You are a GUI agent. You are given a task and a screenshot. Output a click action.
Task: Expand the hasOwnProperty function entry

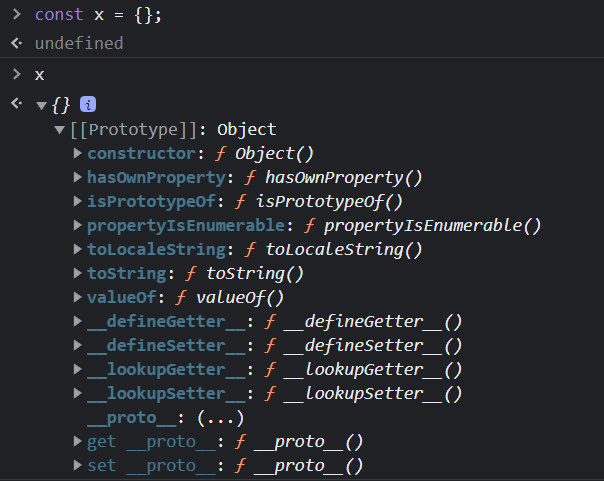[78, 177]
